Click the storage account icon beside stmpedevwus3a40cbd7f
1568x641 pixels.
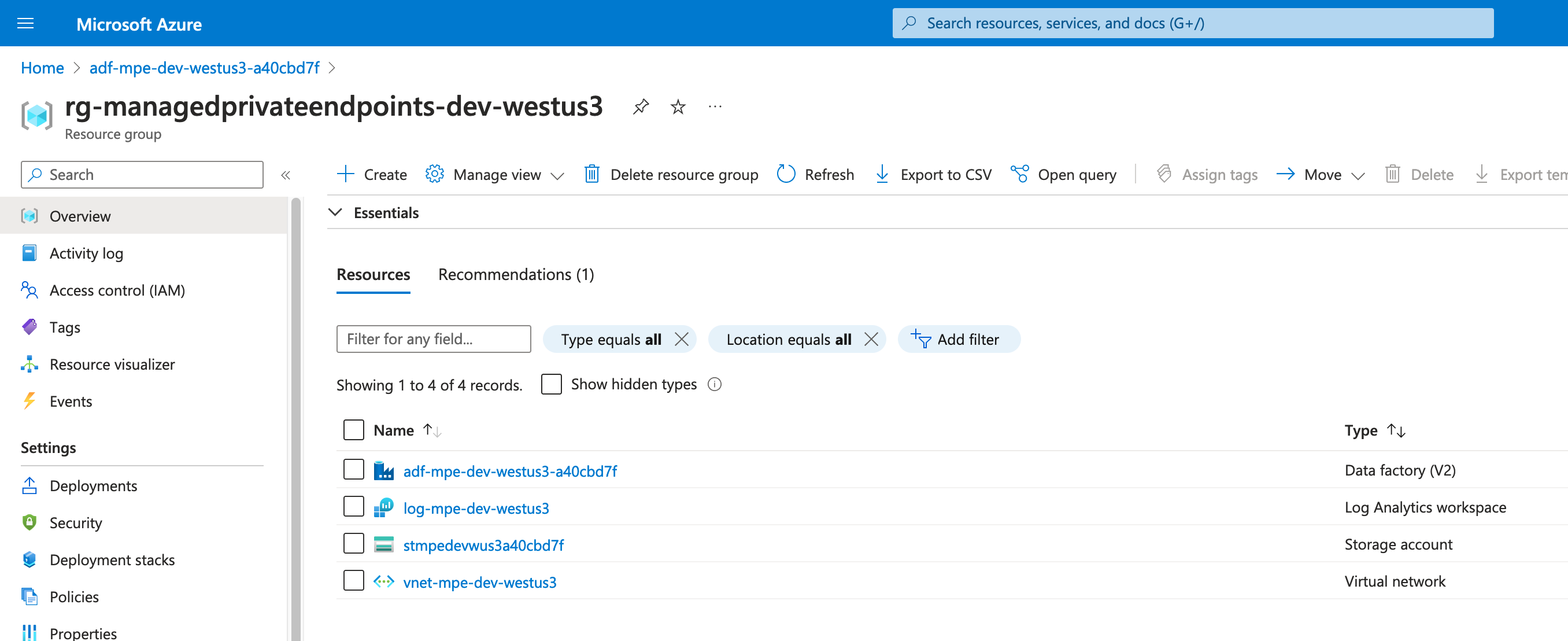click(x=383, y=545)
